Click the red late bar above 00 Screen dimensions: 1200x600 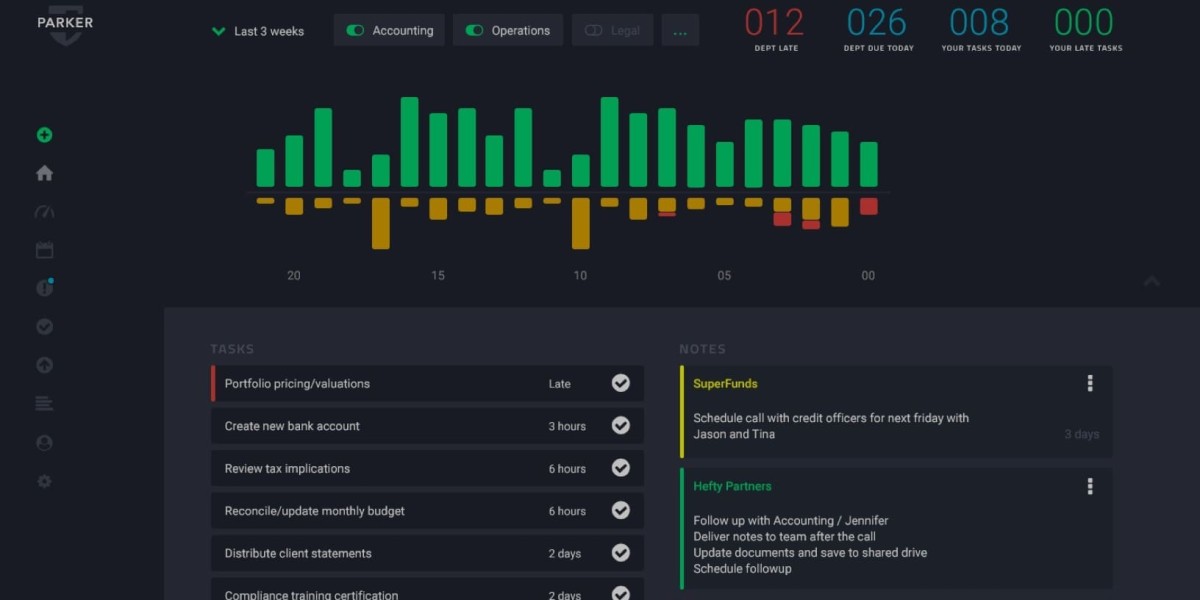tap(868, 206)
